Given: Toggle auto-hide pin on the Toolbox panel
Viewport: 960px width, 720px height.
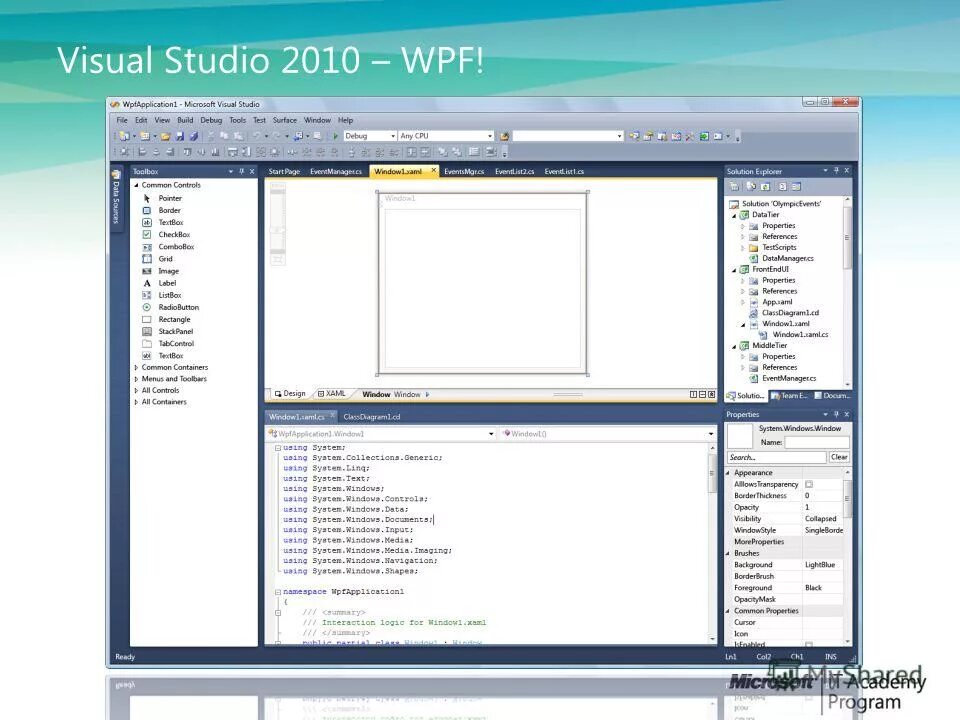Looking at the screenshot, I should pyautogui.click(x=241, y=171).
